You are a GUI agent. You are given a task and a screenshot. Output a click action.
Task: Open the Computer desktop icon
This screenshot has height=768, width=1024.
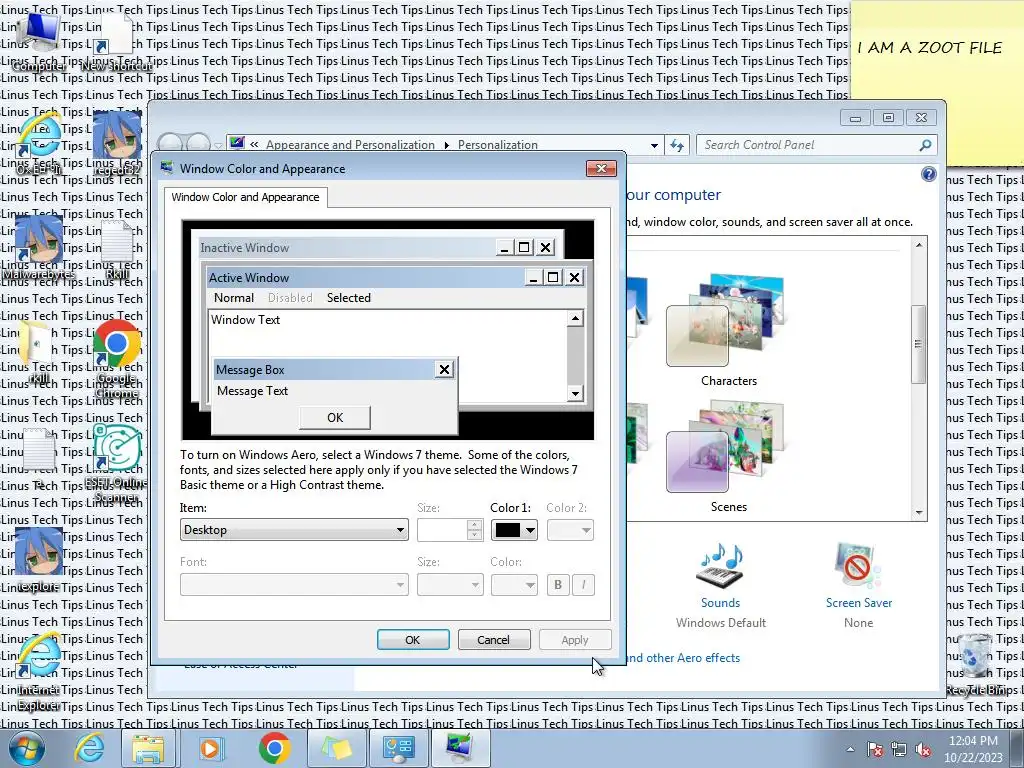38,40
